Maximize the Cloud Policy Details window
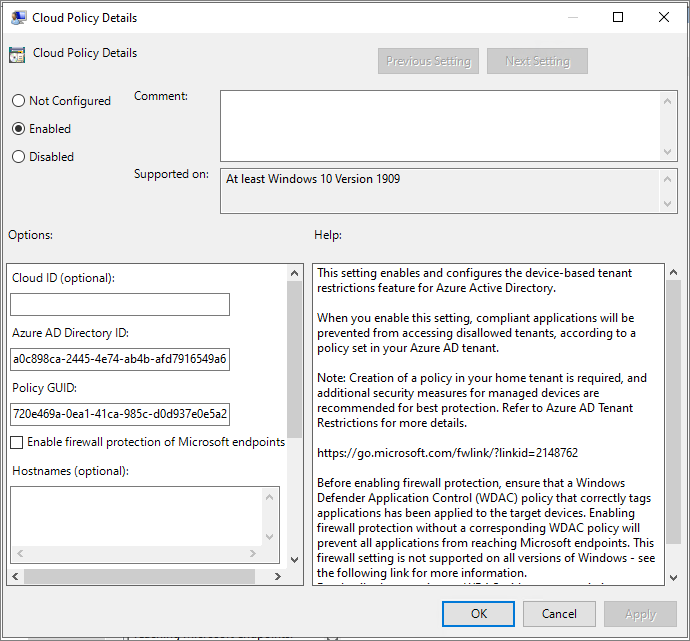The height and width of the screenshot is (641, 690). click(x=618, y=17)
